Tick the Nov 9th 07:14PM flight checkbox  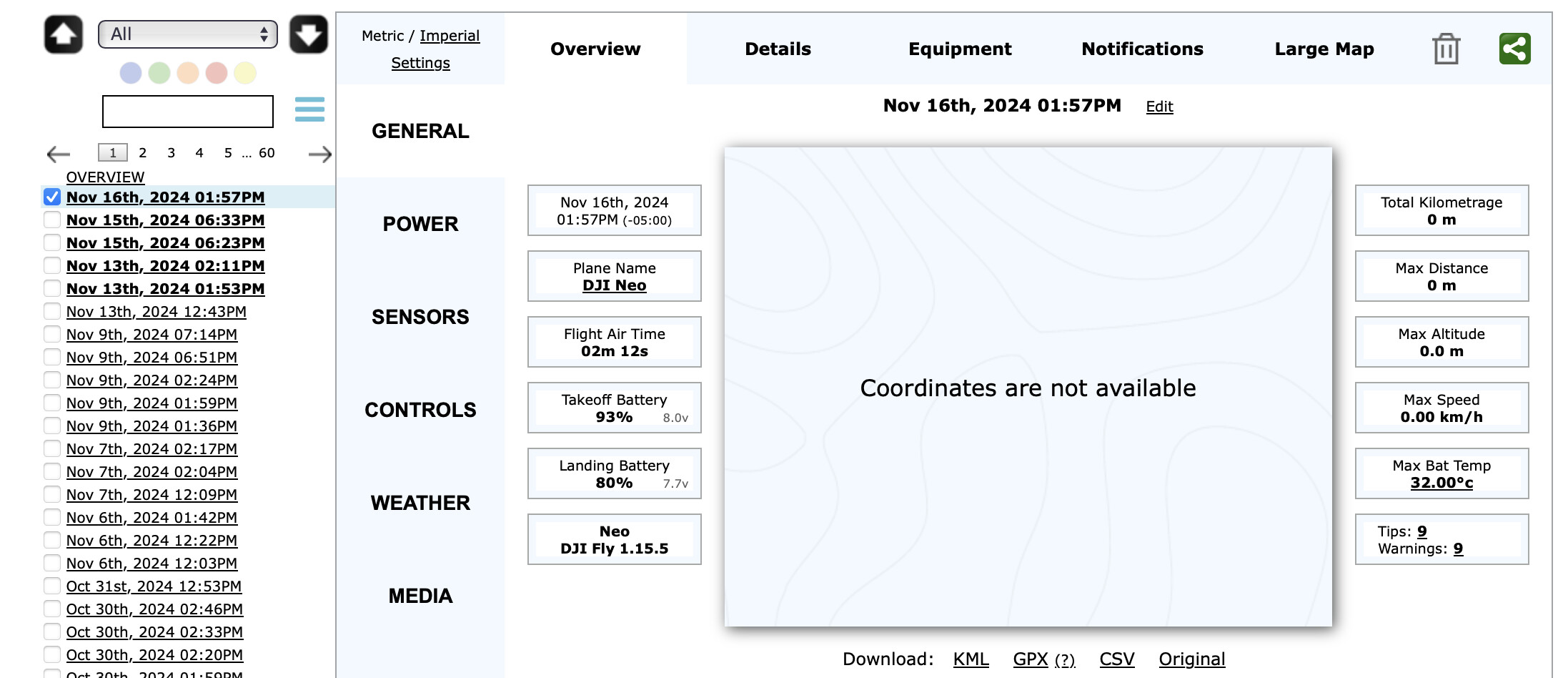pyautogui.click(x=52, y=335)
